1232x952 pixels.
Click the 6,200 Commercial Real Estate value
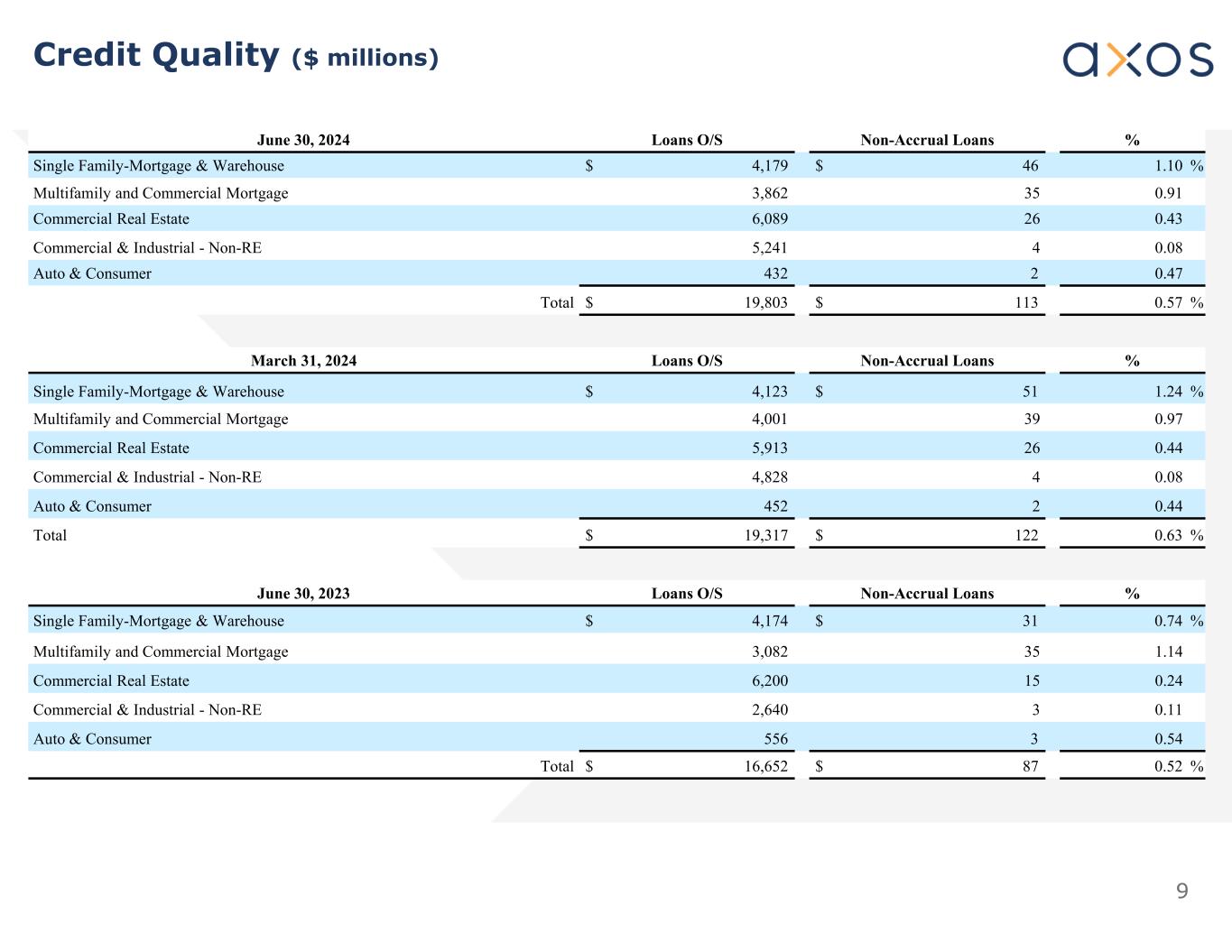(x=769, y=681)
